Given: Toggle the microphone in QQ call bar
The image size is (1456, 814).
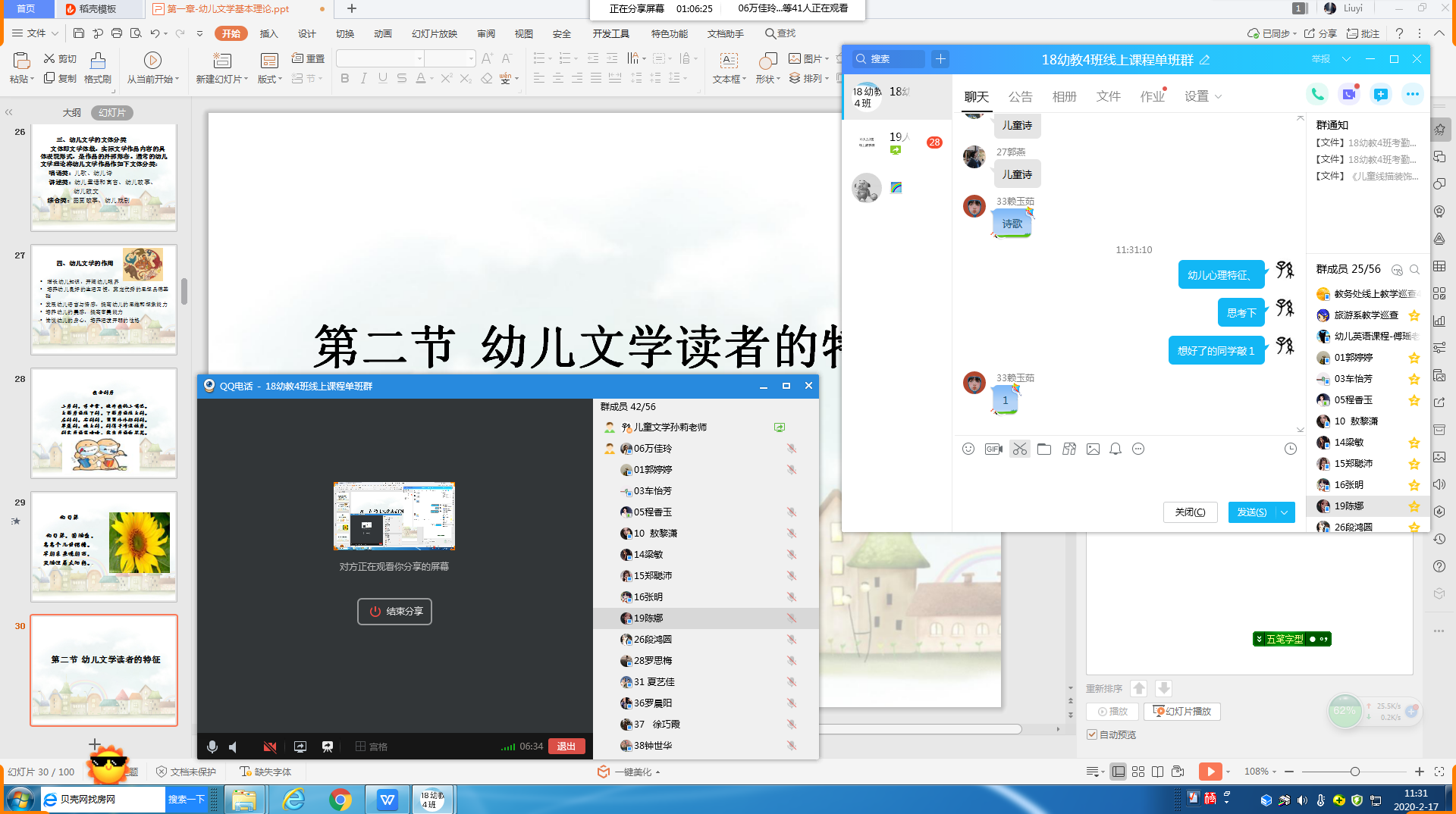Looking at the screenshot, I should [212, 747].
